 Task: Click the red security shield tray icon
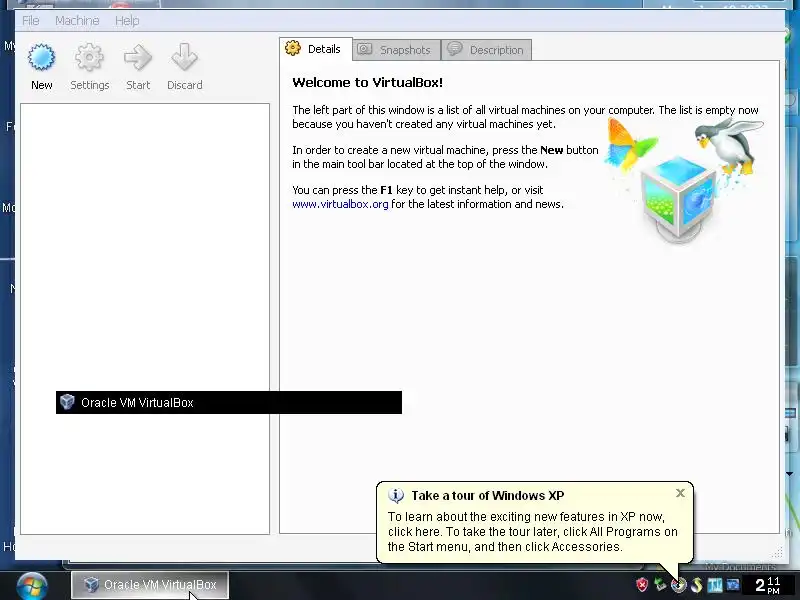pos(642,584)
